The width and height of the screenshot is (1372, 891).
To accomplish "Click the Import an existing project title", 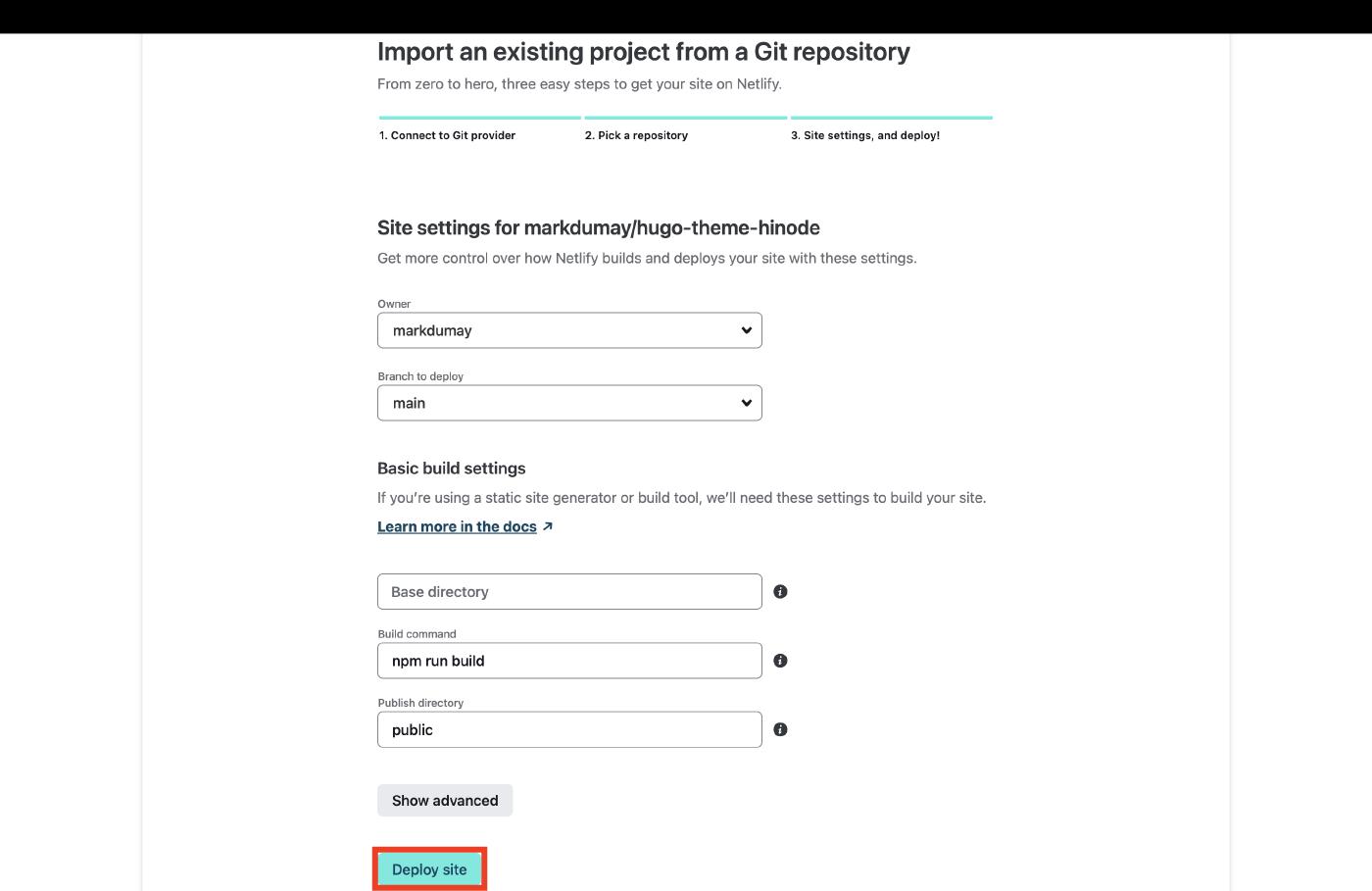I will tap(643, 52).
